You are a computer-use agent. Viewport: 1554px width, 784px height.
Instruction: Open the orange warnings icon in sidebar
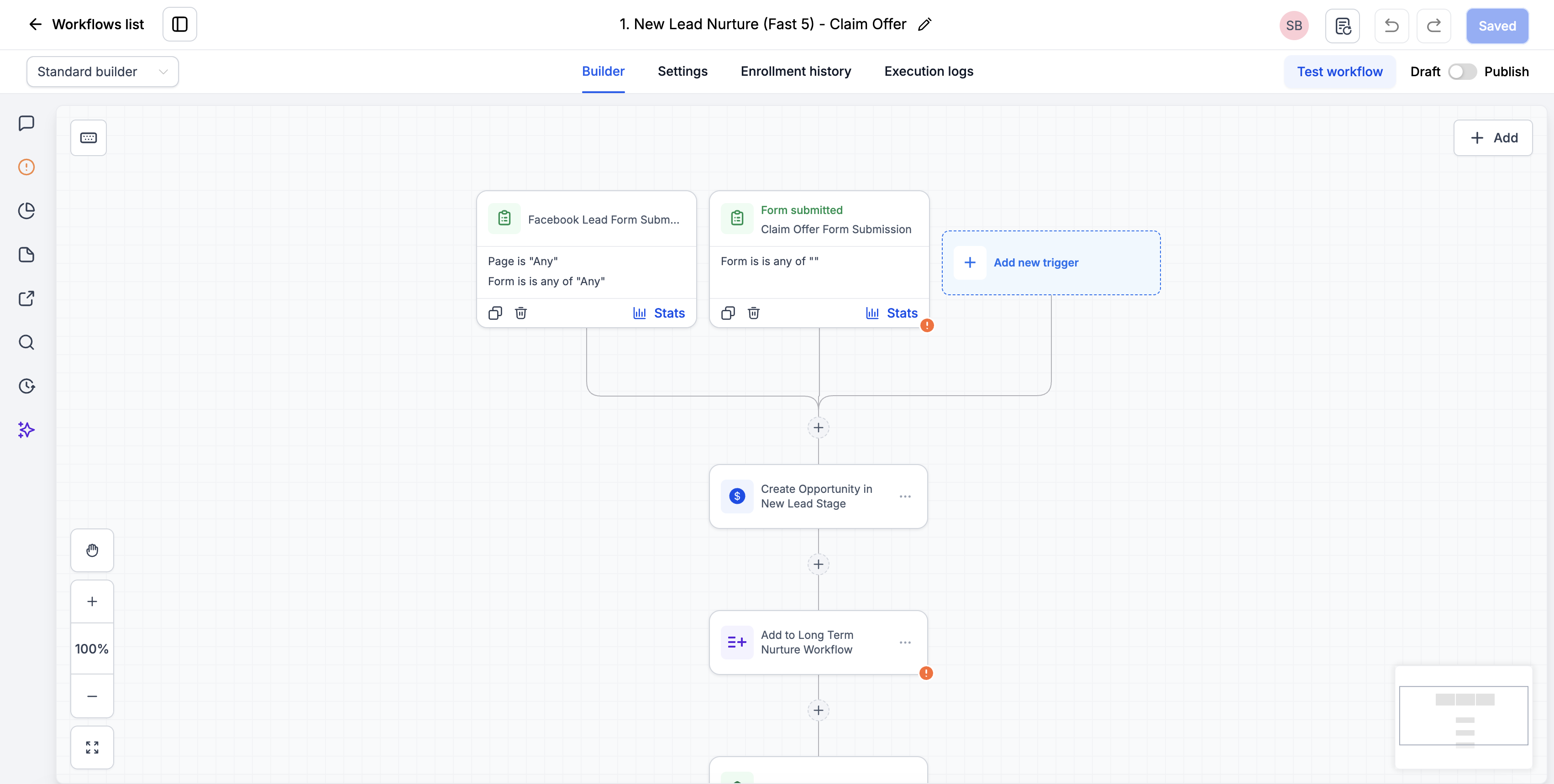pos(26,167)
